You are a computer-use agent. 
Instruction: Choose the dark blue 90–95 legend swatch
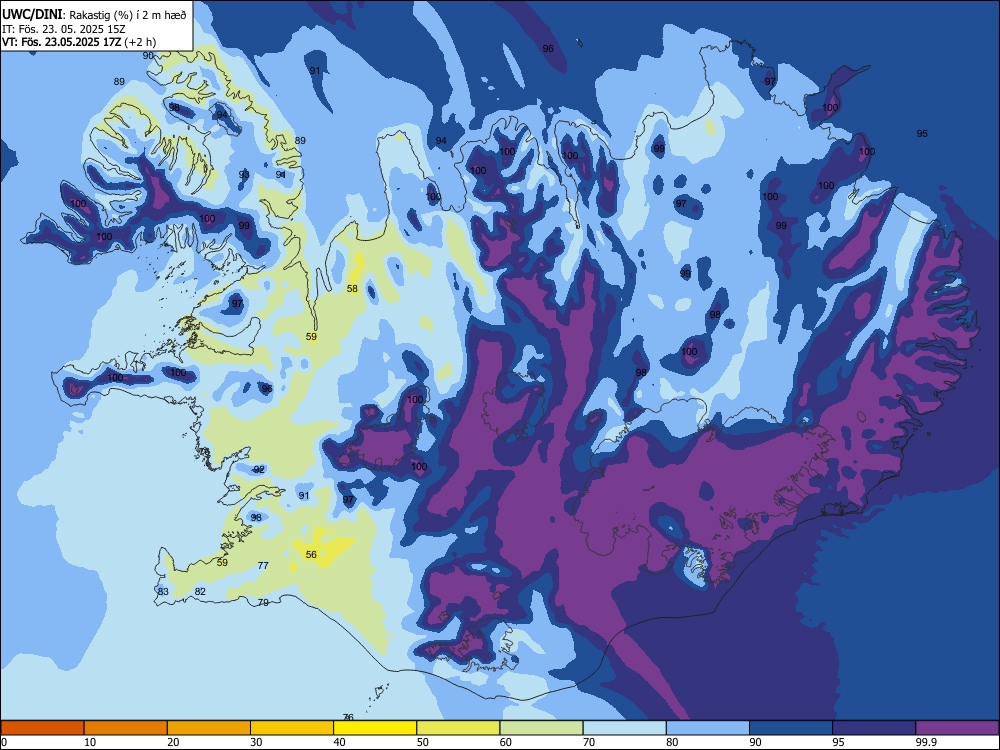791,728
